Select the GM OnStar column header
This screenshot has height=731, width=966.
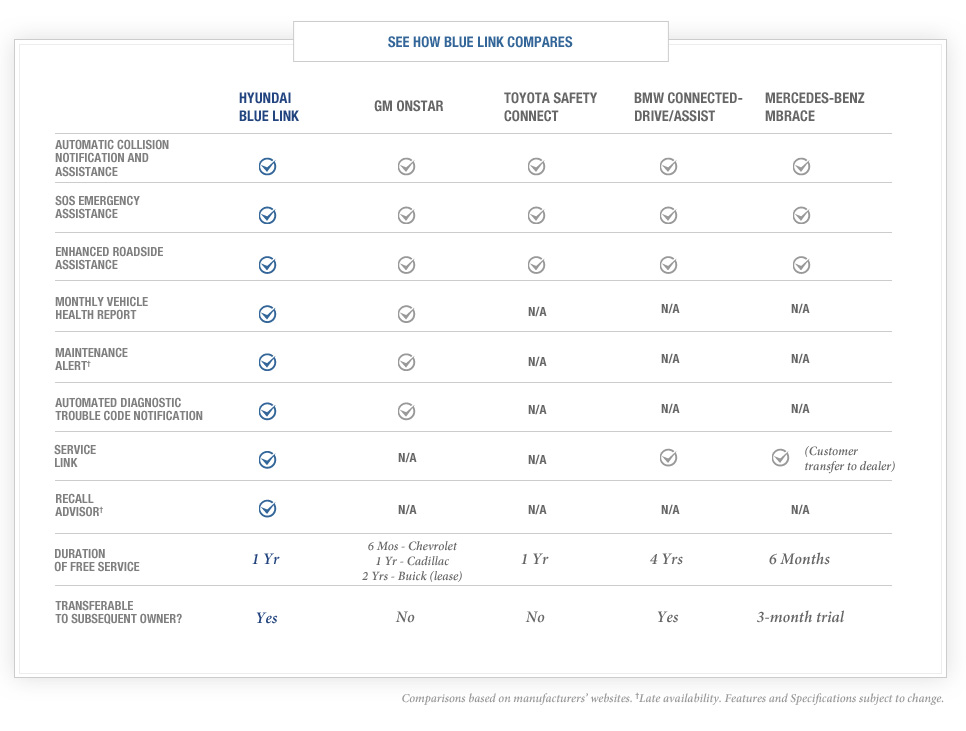click(x=408, y=107)
